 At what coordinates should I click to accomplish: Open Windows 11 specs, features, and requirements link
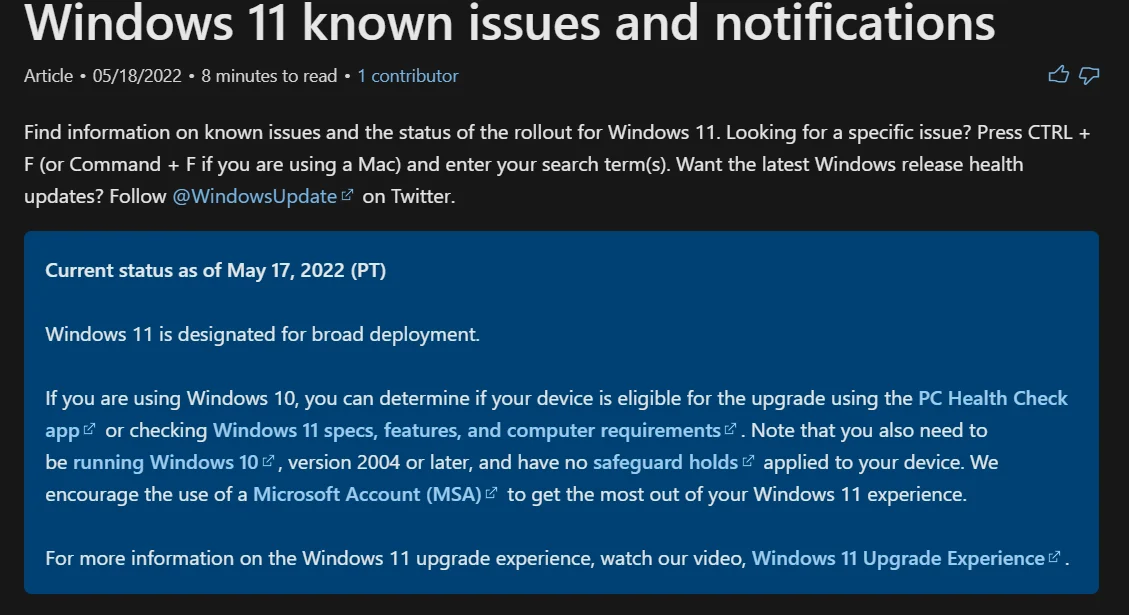466,430
